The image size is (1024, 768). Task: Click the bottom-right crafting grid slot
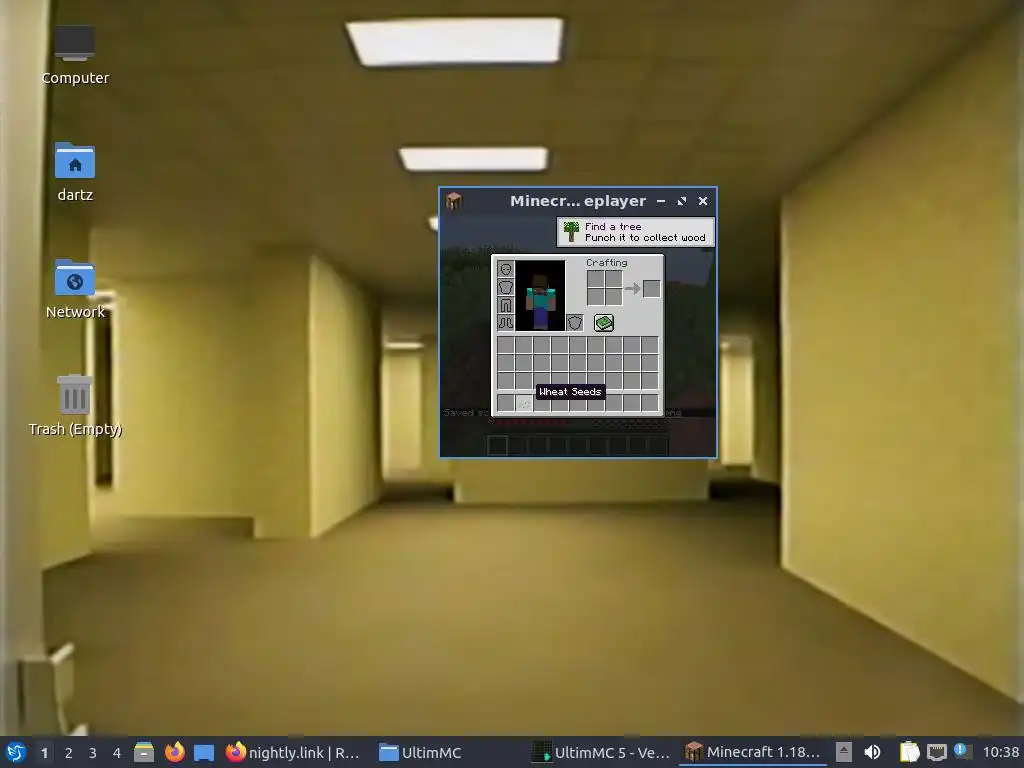[613, 297]
